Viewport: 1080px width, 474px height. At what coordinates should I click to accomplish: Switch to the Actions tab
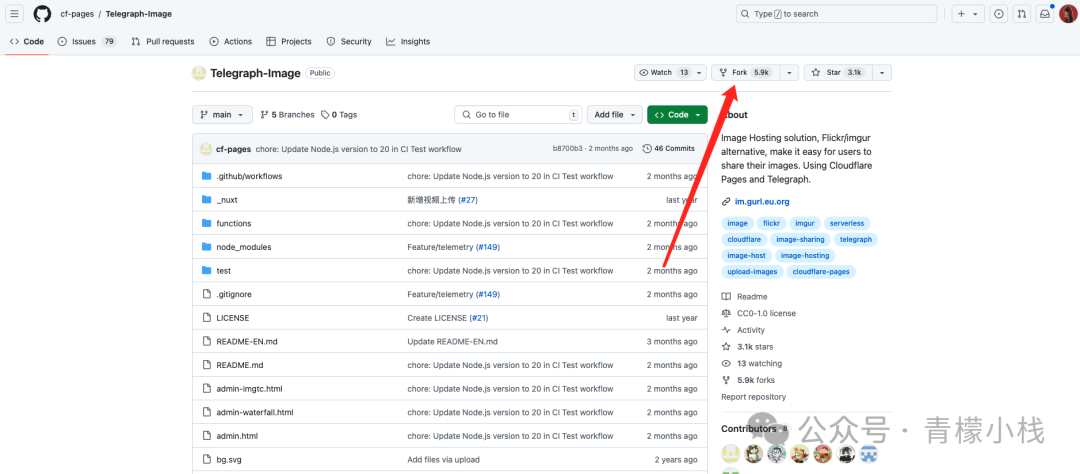point(231,41)
